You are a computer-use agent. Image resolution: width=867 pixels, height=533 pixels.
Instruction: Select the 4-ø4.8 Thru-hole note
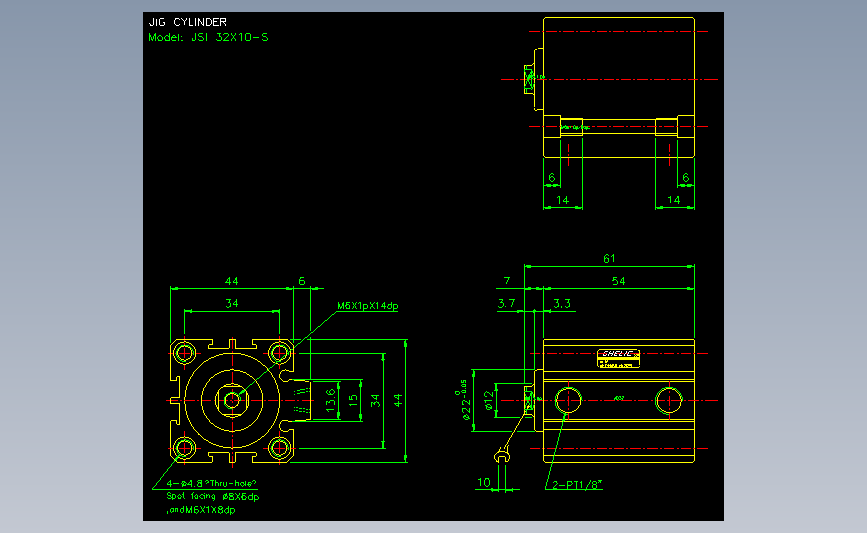point(212,483)
